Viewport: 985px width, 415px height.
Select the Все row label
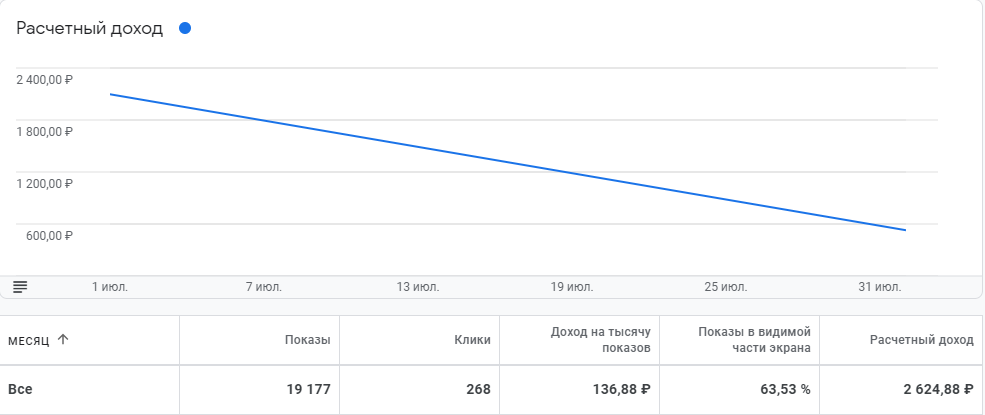(x=20, y=389)
